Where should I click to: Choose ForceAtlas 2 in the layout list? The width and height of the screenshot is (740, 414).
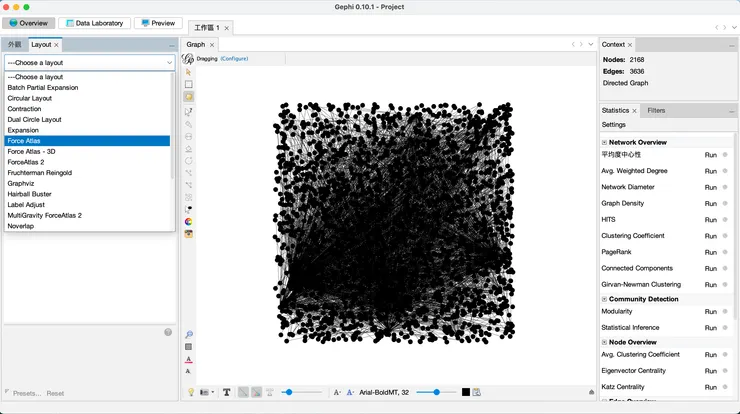click(87, 162)
